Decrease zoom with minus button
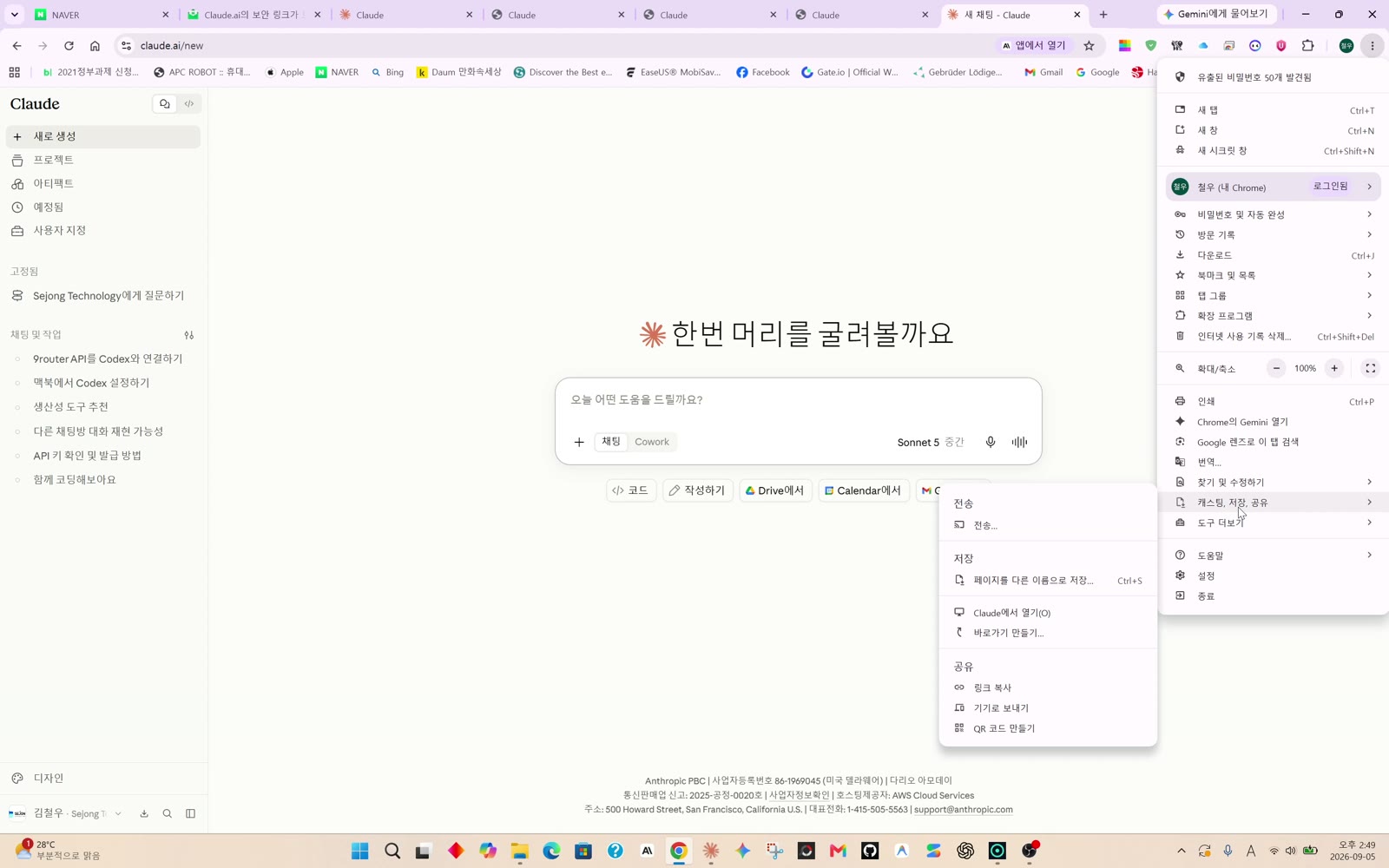 (1276, 369)
